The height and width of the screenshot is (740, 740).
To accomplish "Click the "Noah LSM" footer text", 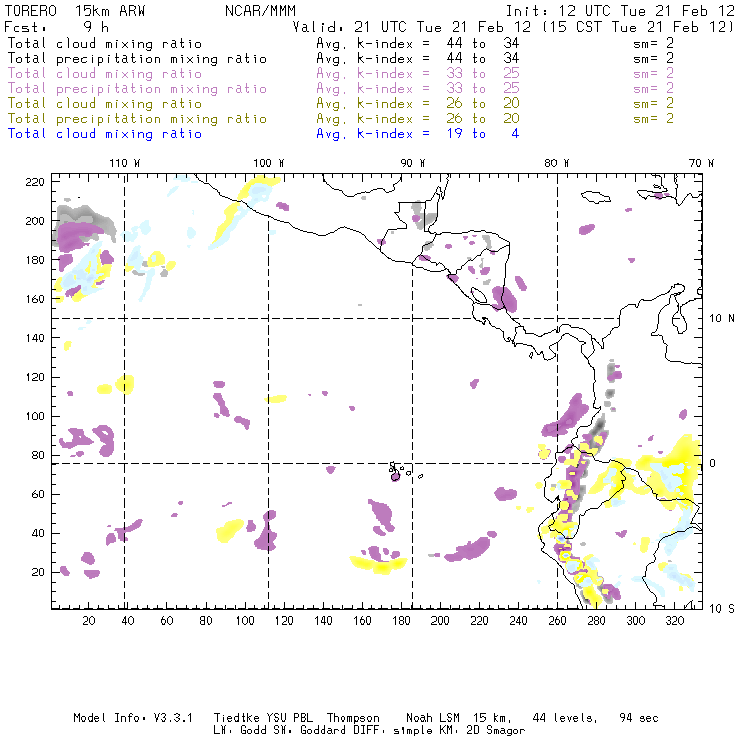I will pos(432,718).
